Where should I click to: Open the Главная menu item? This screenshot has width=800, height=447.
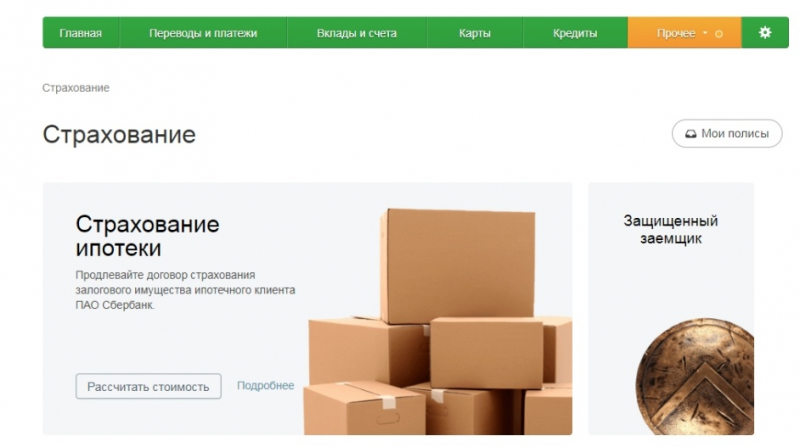81,33
